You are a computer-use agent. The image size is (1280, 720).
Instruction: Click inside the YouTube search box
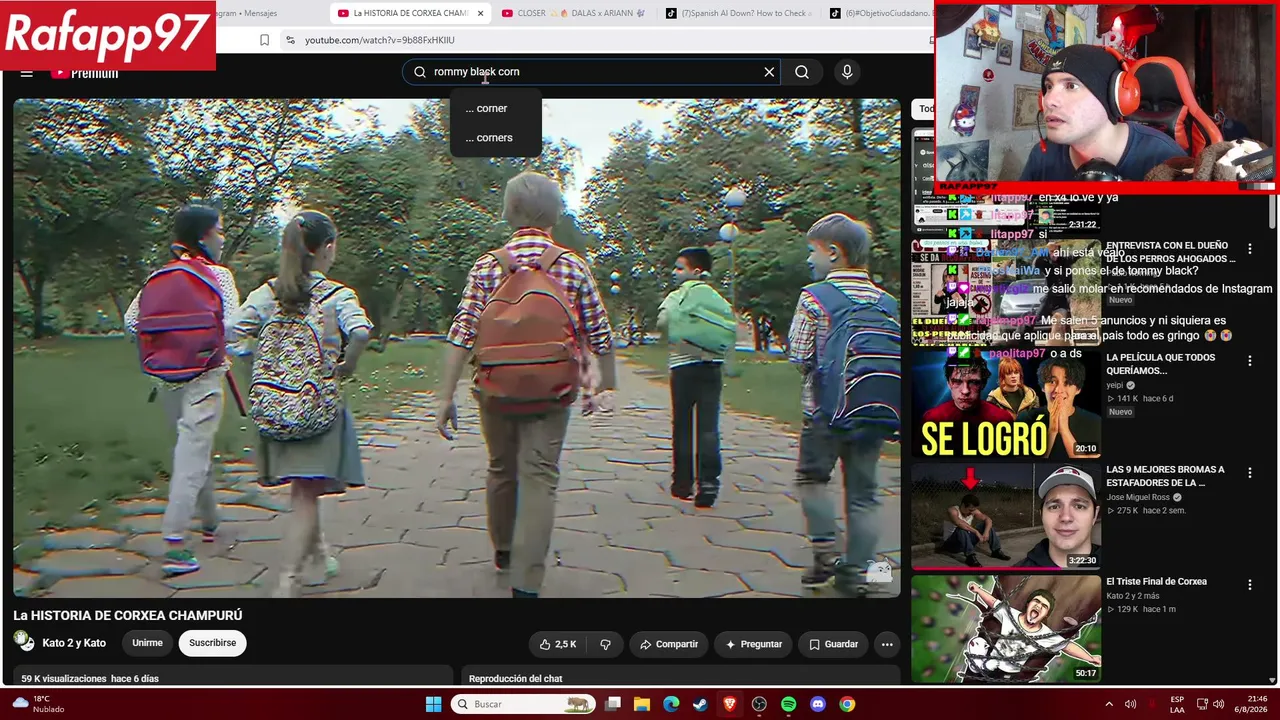[x=592, y=72]
